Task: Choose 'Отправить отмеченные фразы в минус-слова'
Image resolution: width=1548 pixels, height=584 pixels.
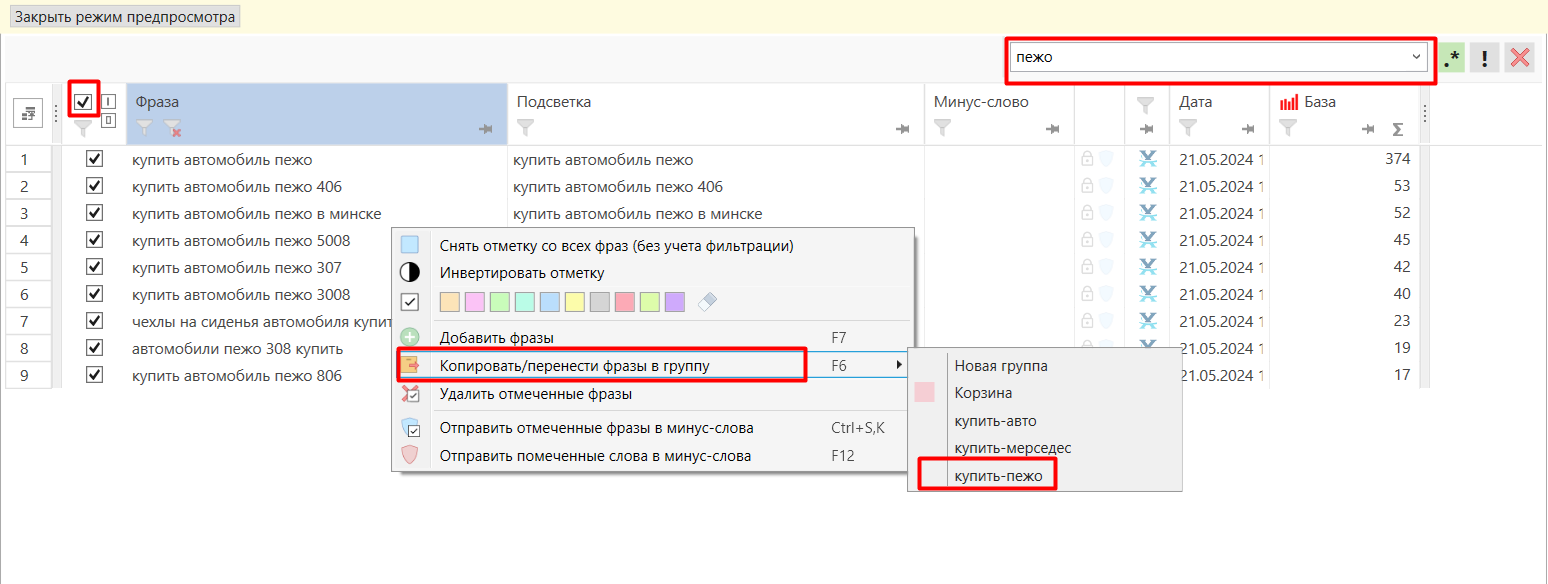Action: (x=653, y=428)
